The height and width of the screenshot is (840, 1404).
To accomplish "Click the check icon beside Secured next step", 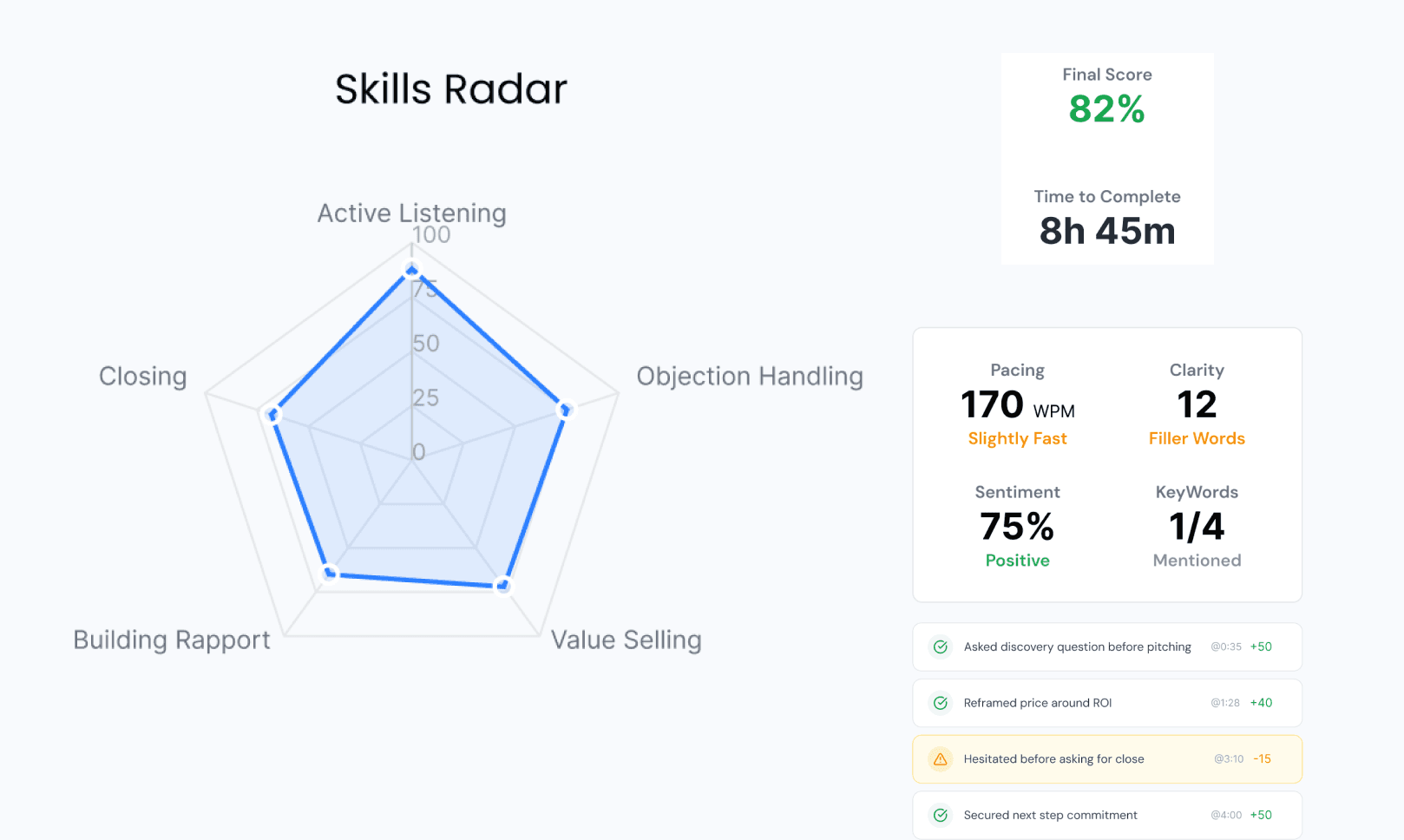I will pyautogui.click(x=940, y=815).
